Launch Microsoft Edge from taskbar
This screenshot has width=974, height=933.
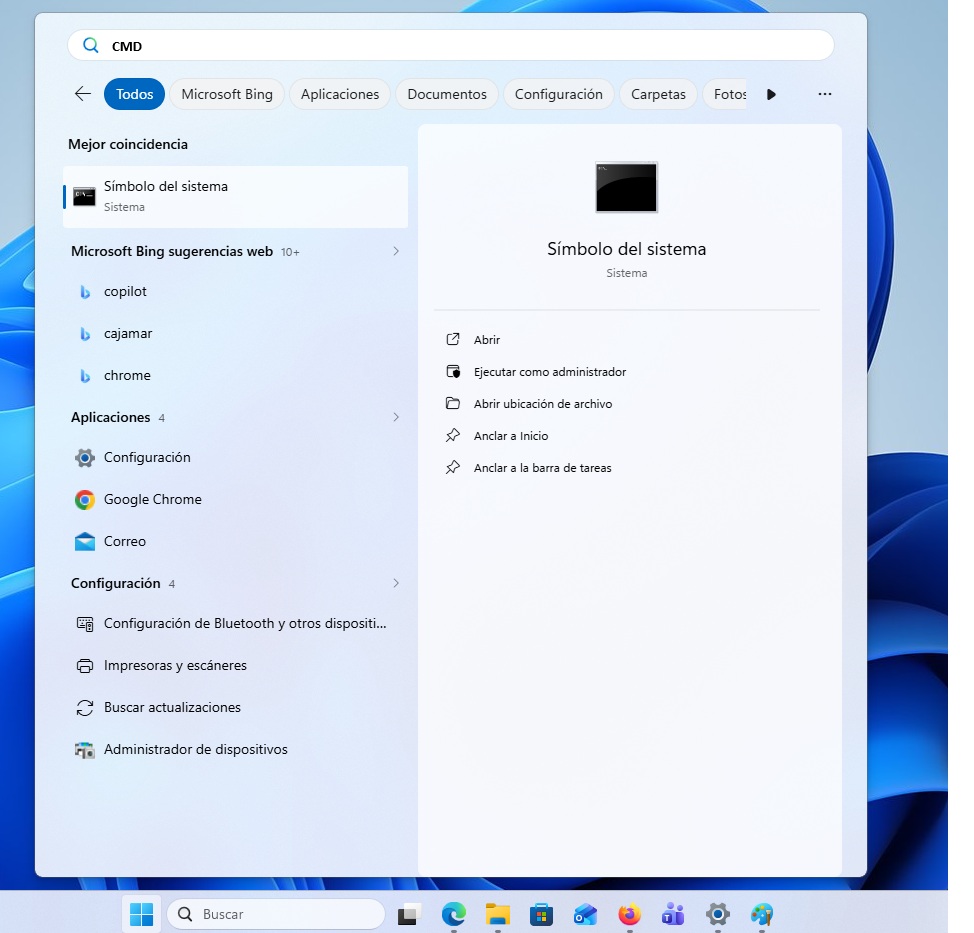453,914
